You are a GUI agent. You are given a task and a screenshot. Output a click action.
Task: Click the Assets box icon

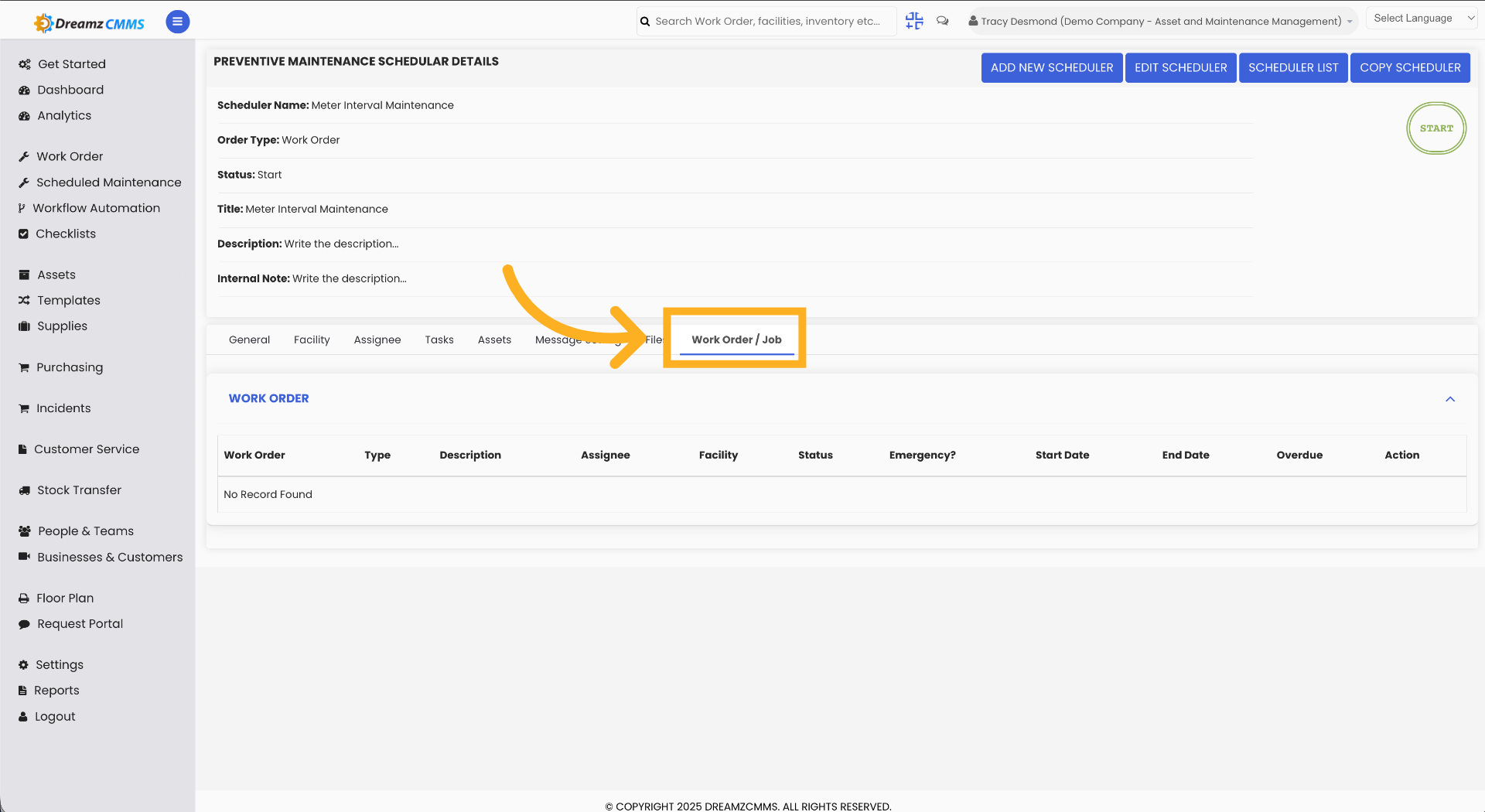click(x=24, y=275)
